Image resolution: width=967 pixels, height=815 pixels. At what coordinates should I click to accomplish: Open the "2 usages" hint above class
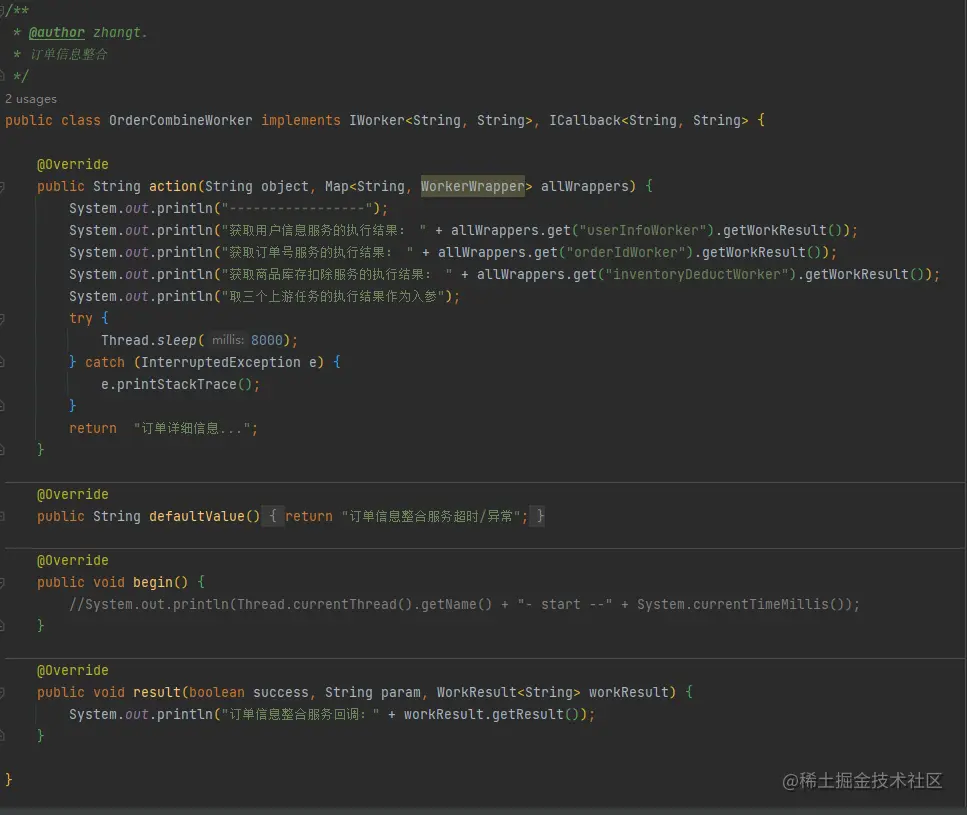point(31,99)
